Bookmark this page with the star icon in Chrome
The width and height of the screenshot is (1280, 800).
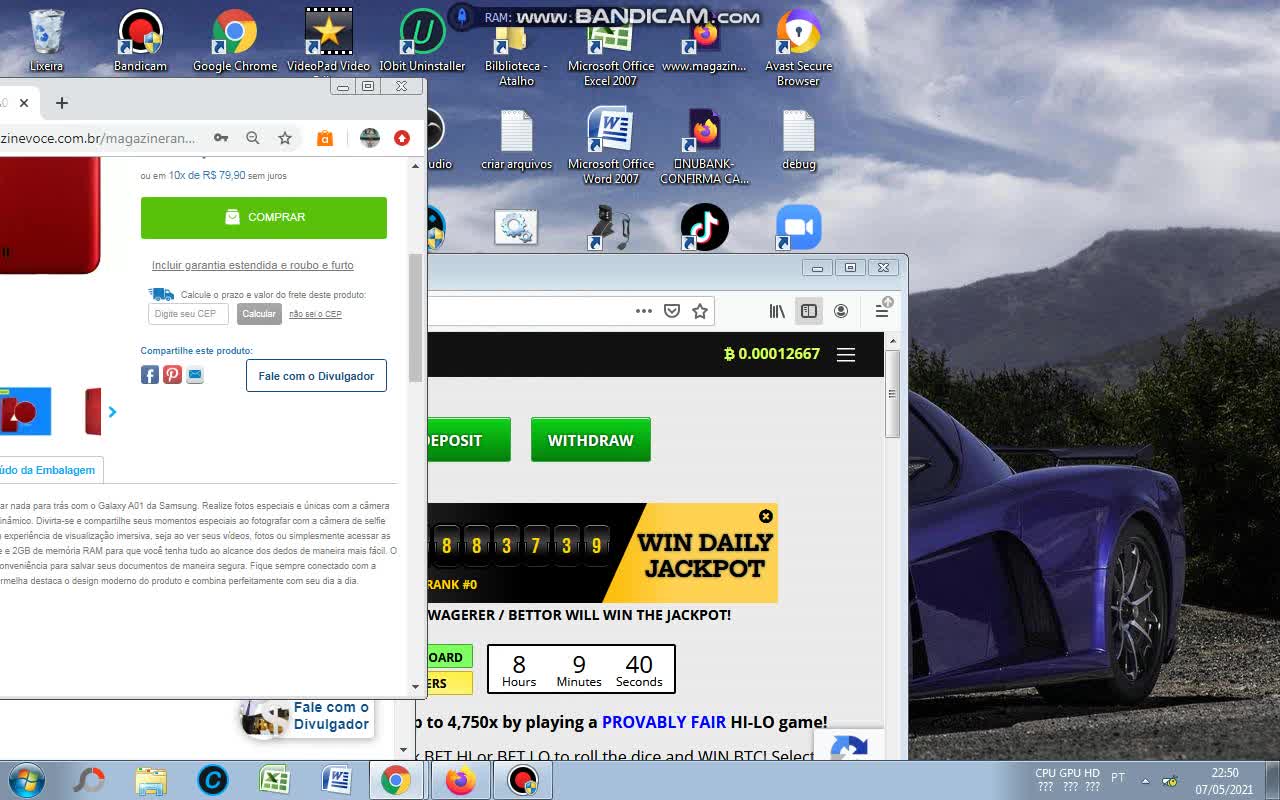tap(285, 138)
